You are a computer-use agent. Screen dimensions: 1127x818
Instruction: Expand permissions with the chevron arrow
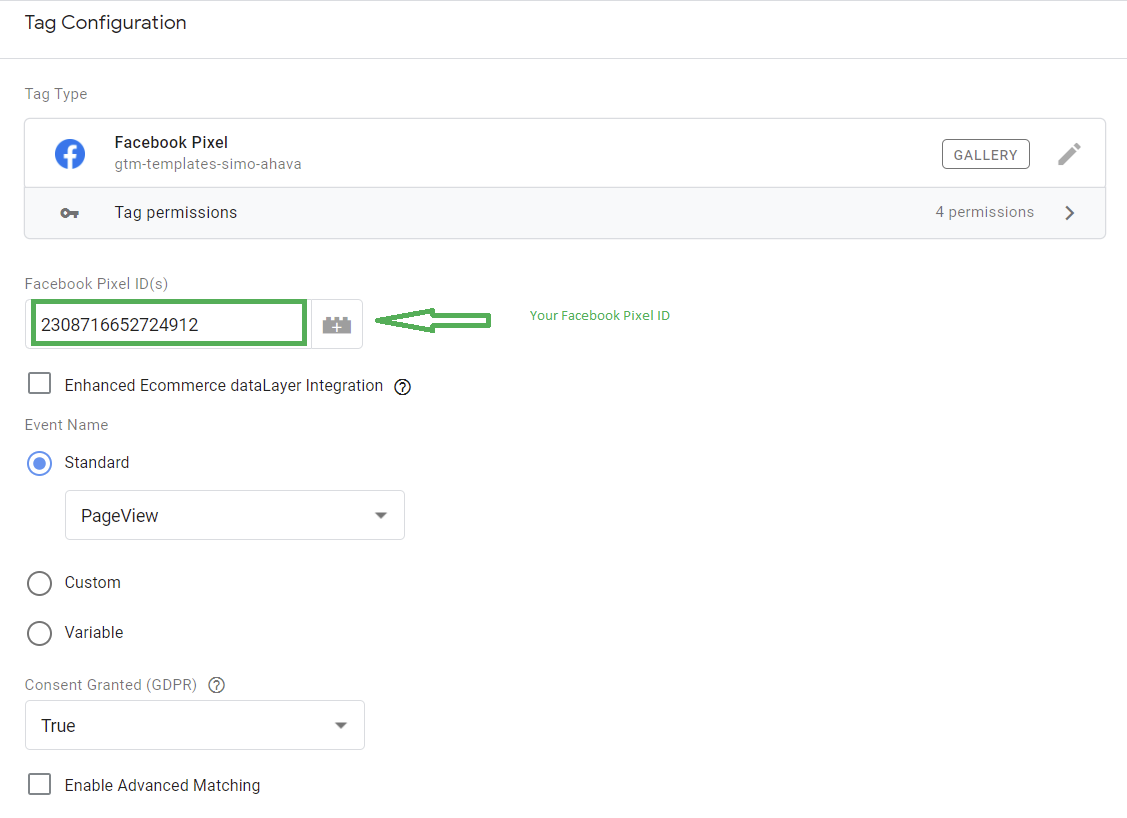point(1070,213)
